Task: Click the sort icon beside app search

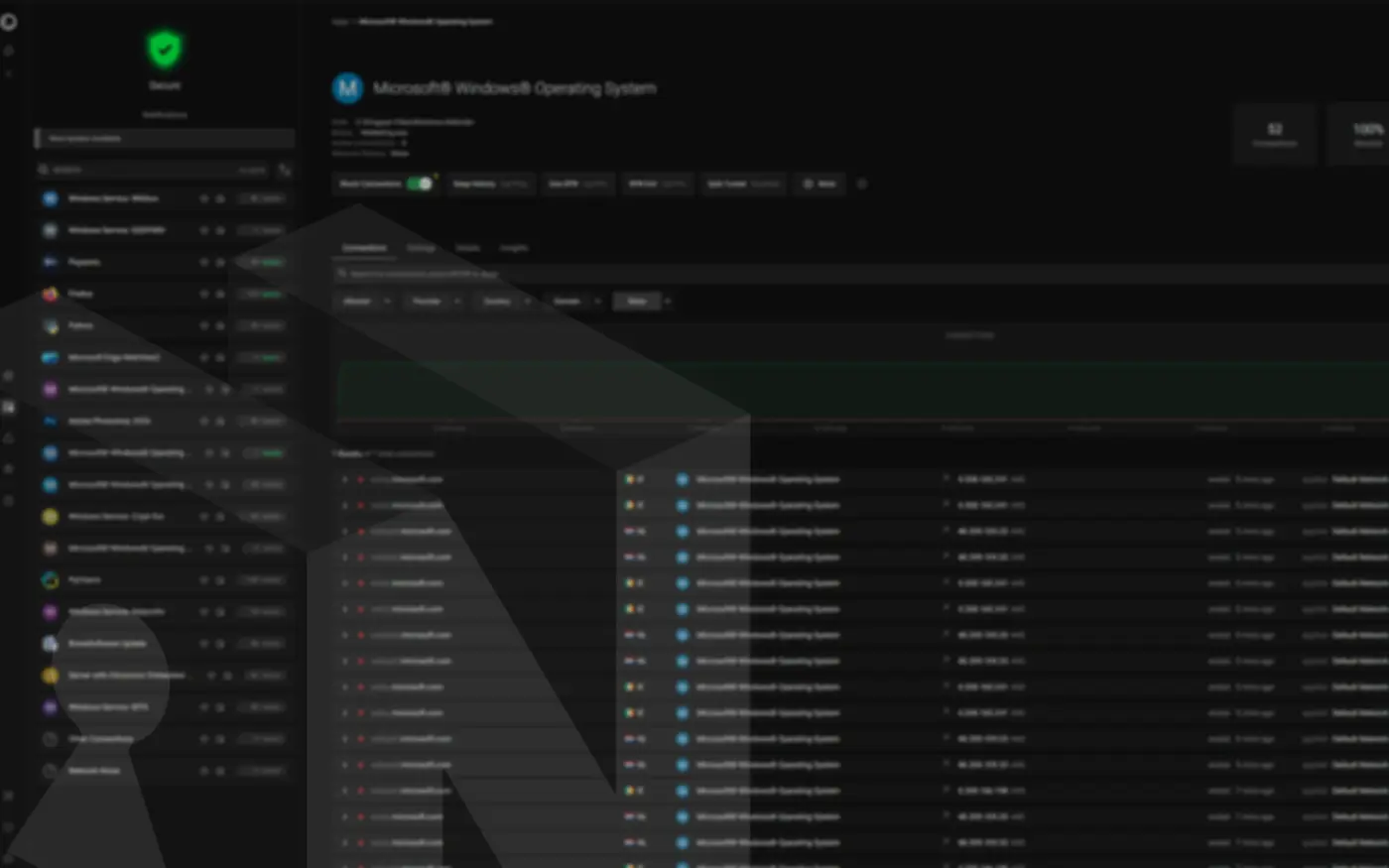Action: point(285,170)
